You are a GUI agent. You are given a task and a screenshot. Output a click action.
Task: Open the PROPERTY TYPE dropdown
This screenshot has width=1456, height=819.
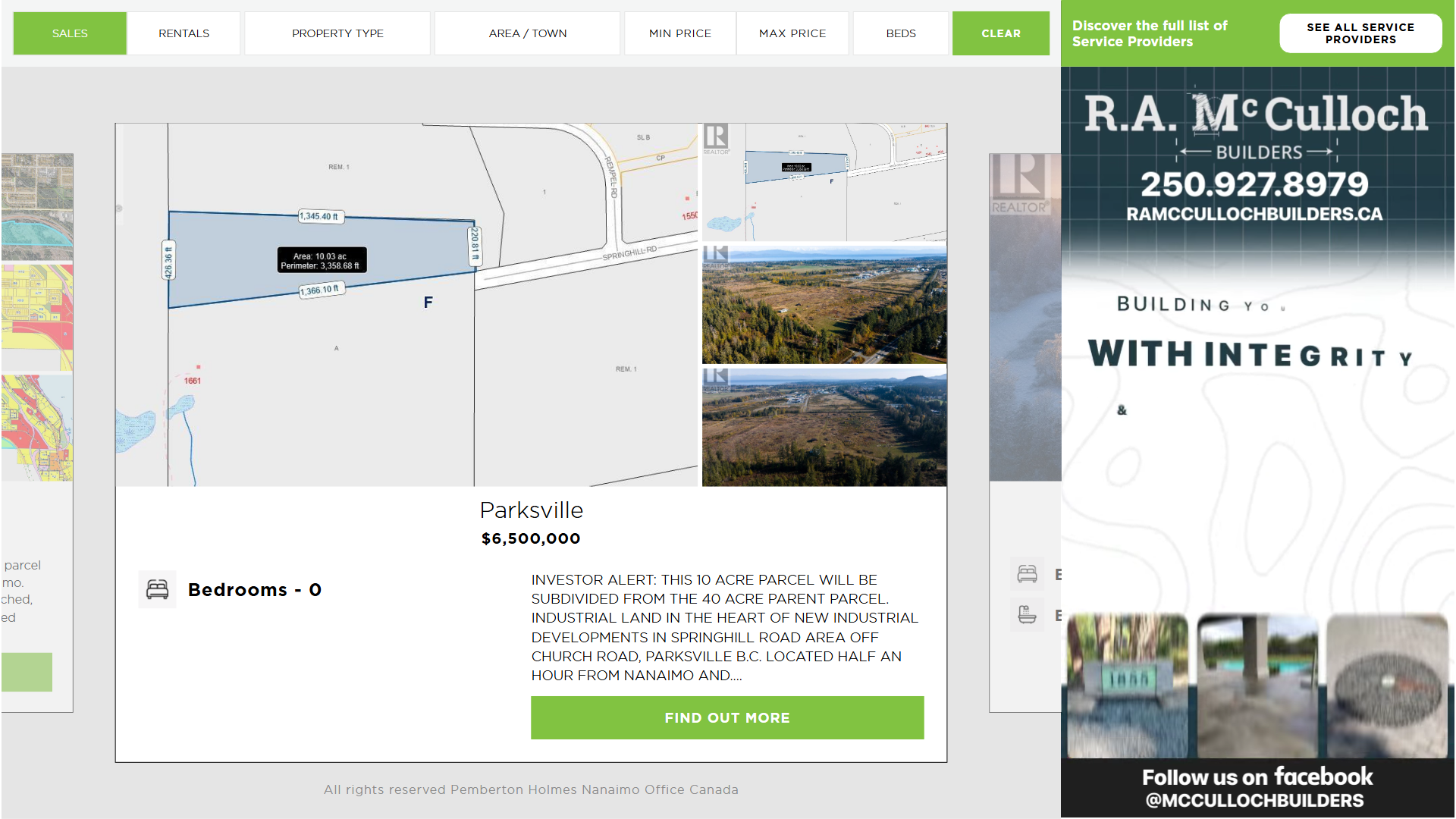(x=337, y=33)
